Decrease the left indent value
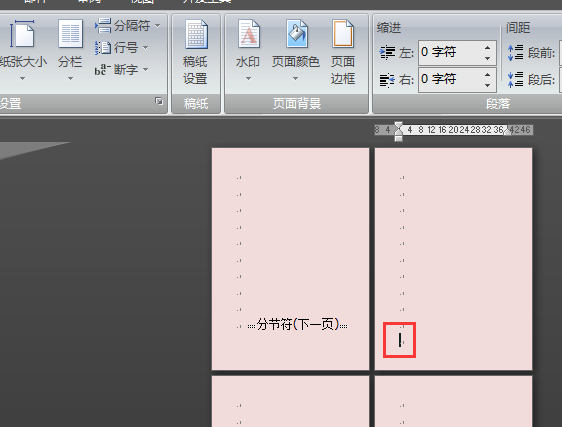The image size is (562, 427). [487, 58]
